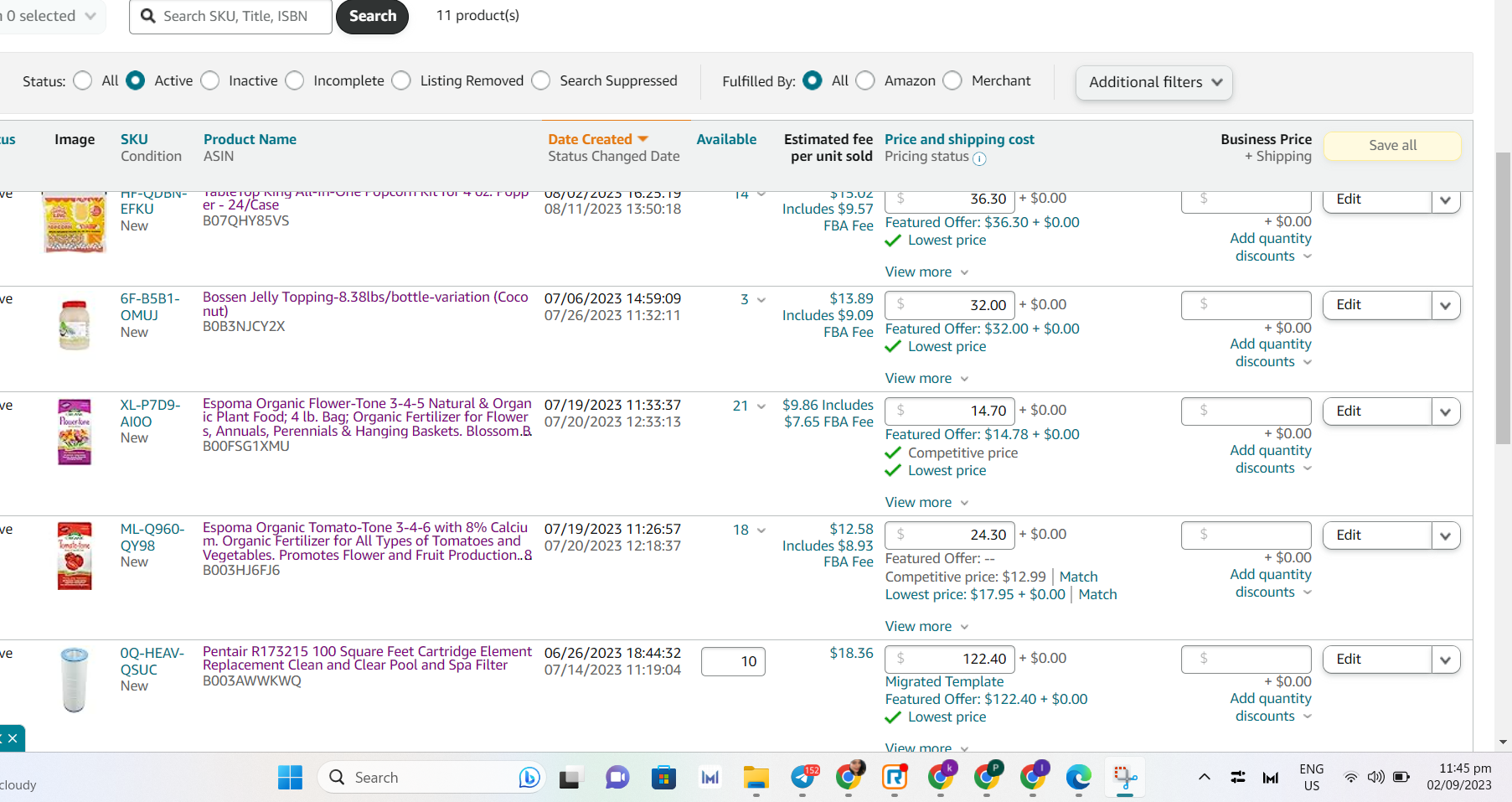Screen dimensions: 1512x802
Task: Open the orange R app on the taskbar
Action: click(x=895, y=778)
